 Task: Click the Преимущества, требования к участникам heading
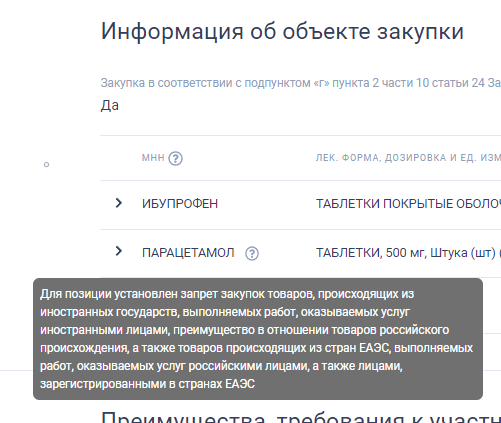coord(301,417)
